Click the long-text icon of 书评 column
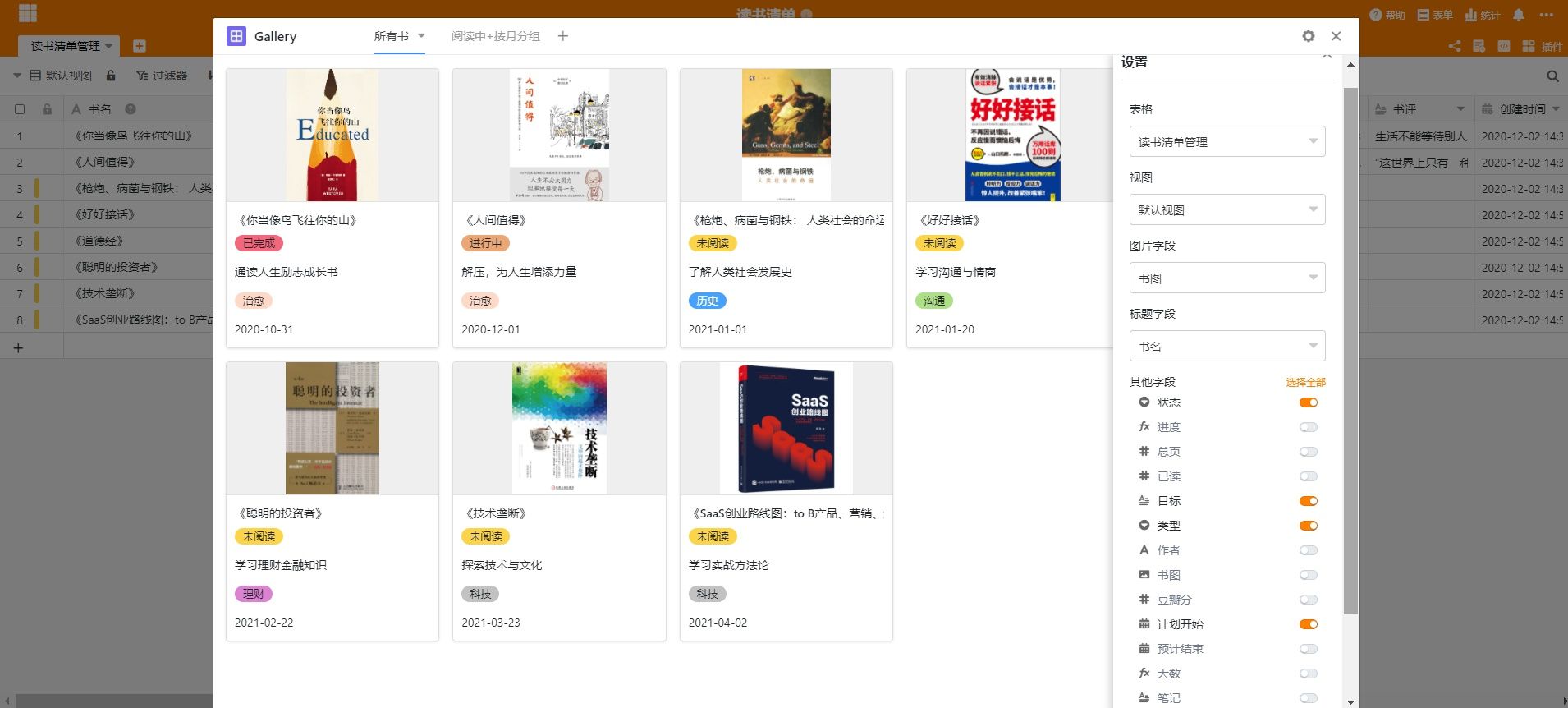 click(1381, 109)
